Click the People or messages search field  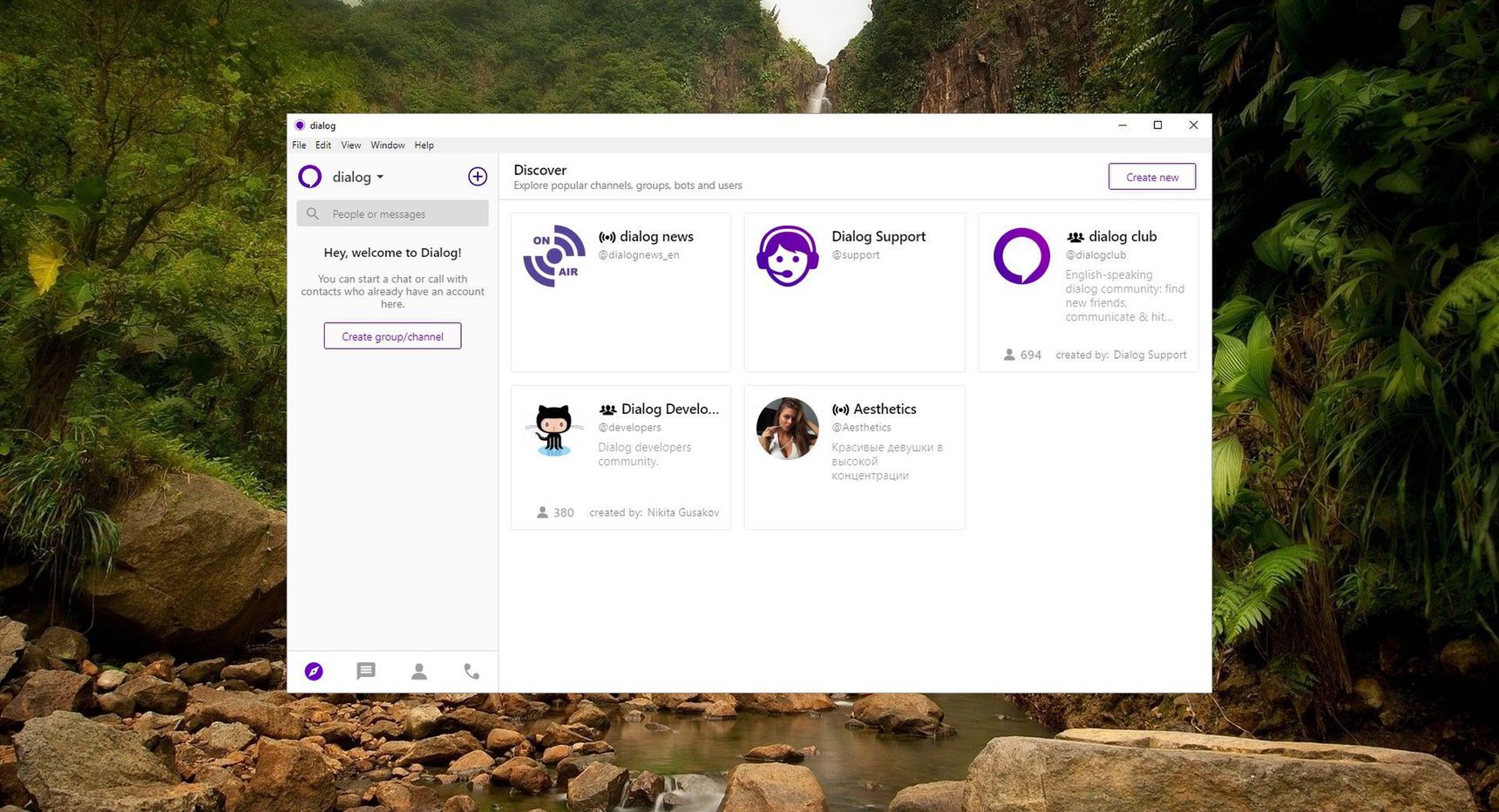[392, 213]
